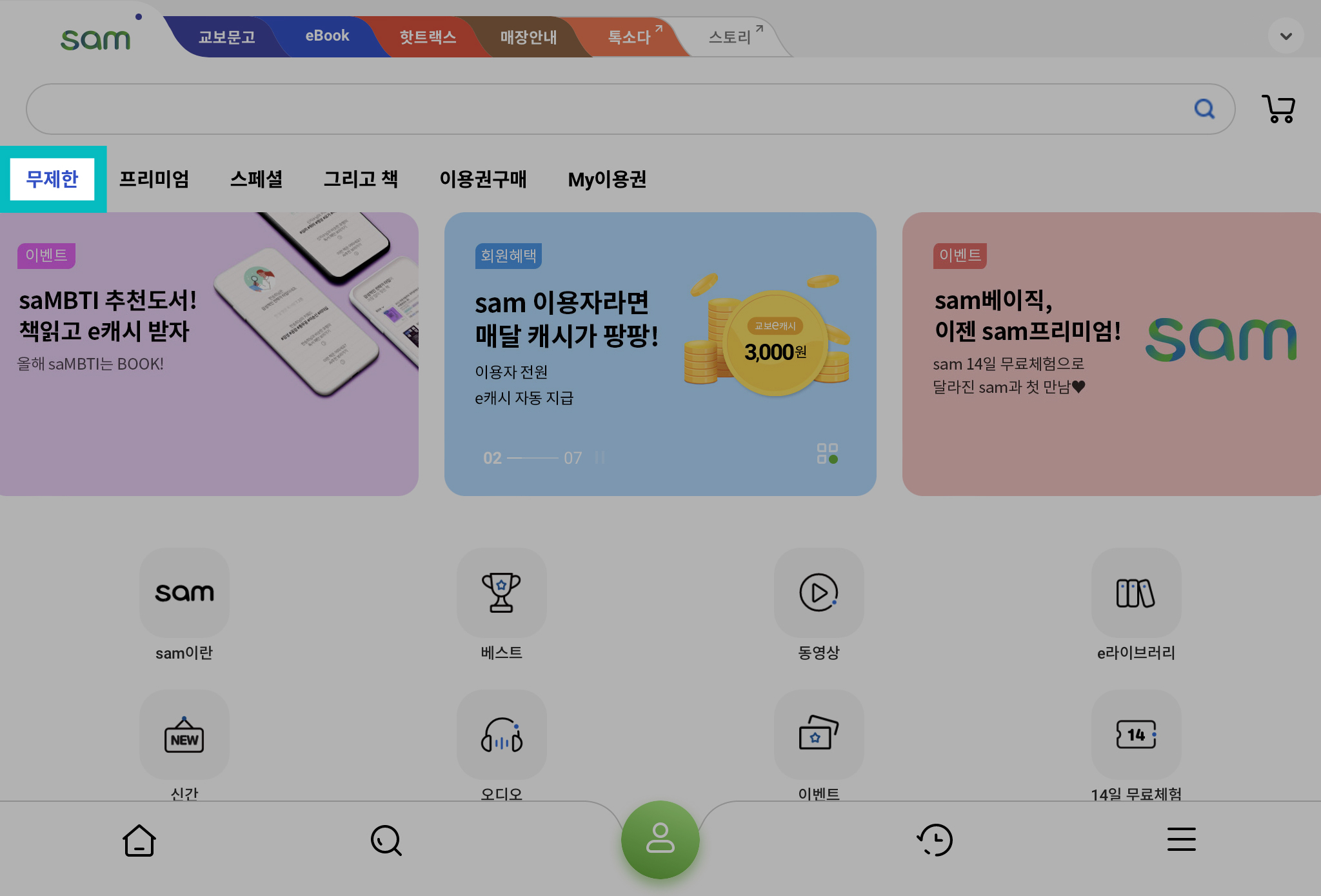Open the 베스트 trophy icon
This screenshot has height=896, width=1321.
[x=501, y=593]
